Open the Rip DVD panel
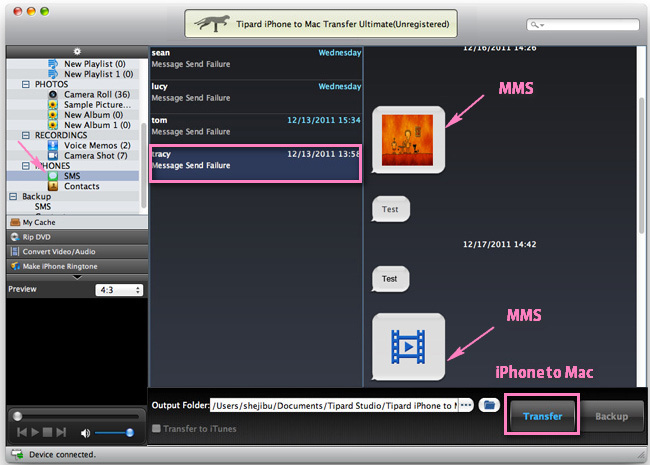Screen dimensions: 650x465 [x=77, y=237]
